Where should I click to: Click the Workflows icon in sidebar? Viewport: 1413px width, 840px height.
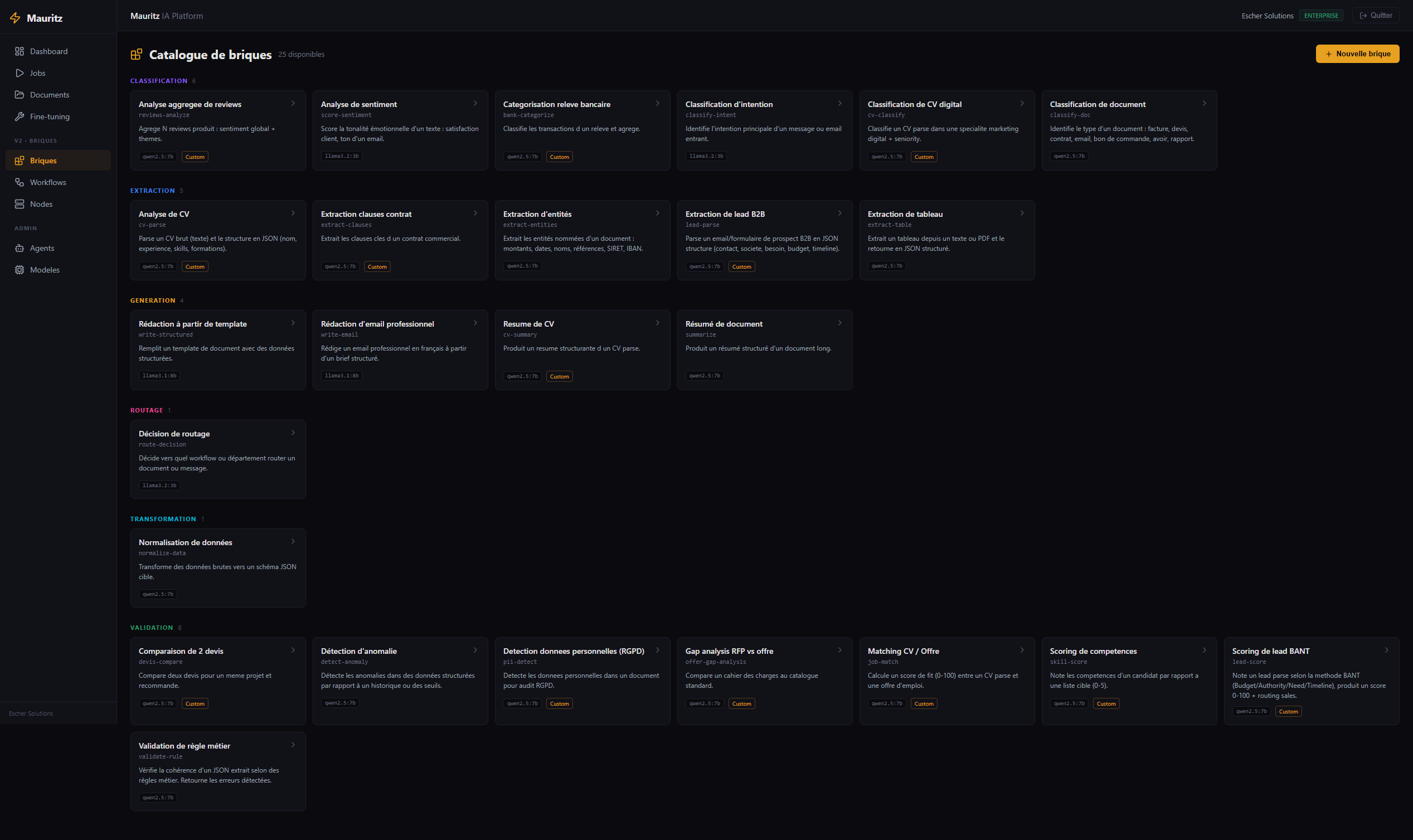point(20,182)
